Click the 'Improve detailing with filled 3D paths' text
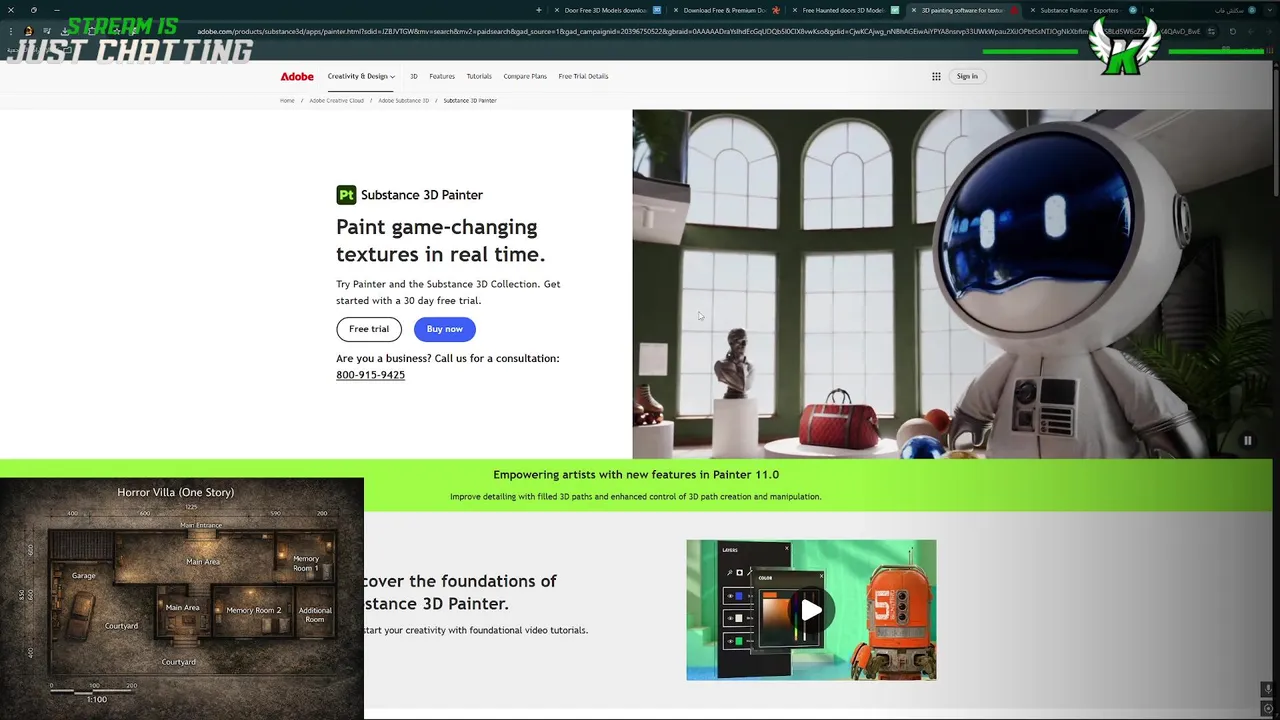 (x=635, y=497)
